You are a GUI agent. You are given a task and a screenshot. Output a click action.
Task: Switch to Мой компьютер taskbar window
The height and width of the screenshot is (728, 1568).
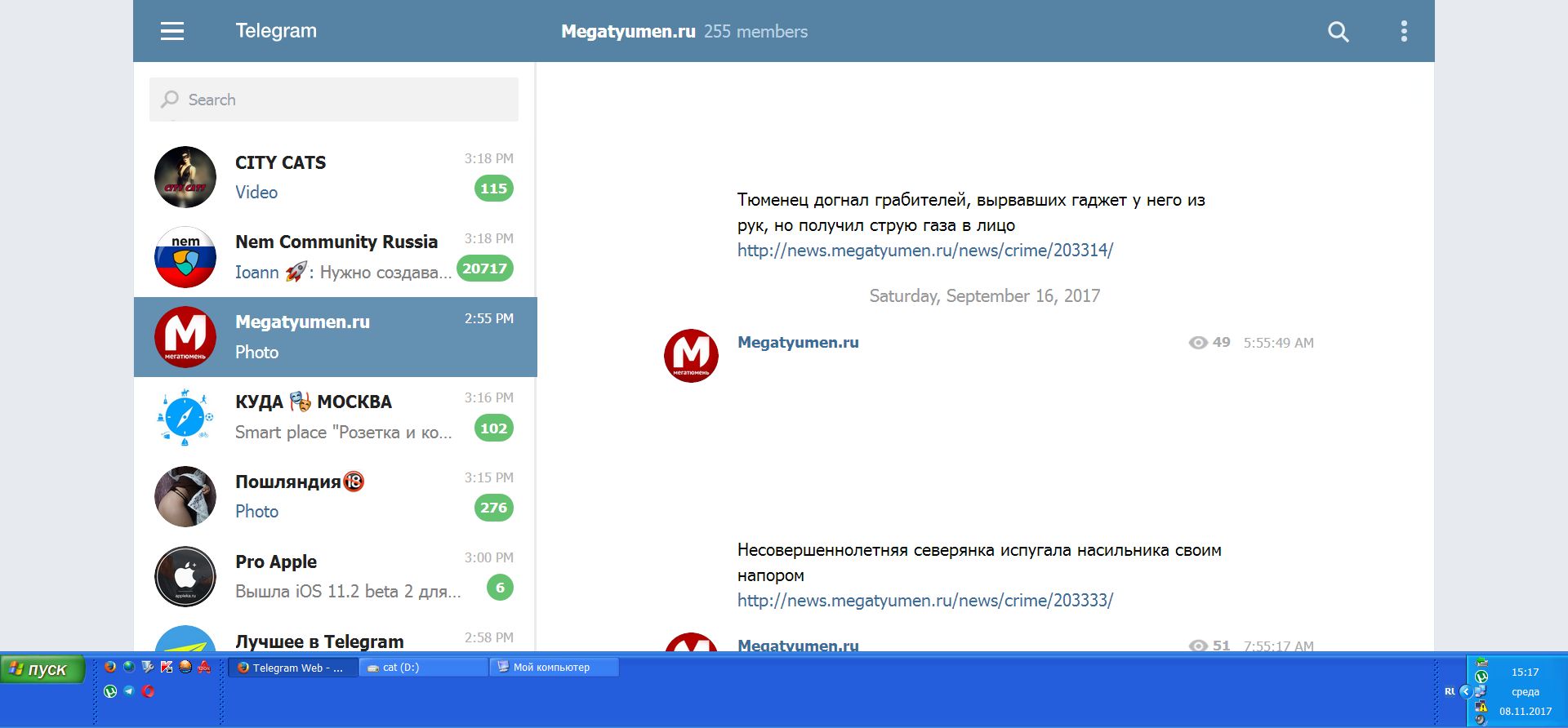tap(555, 668)
